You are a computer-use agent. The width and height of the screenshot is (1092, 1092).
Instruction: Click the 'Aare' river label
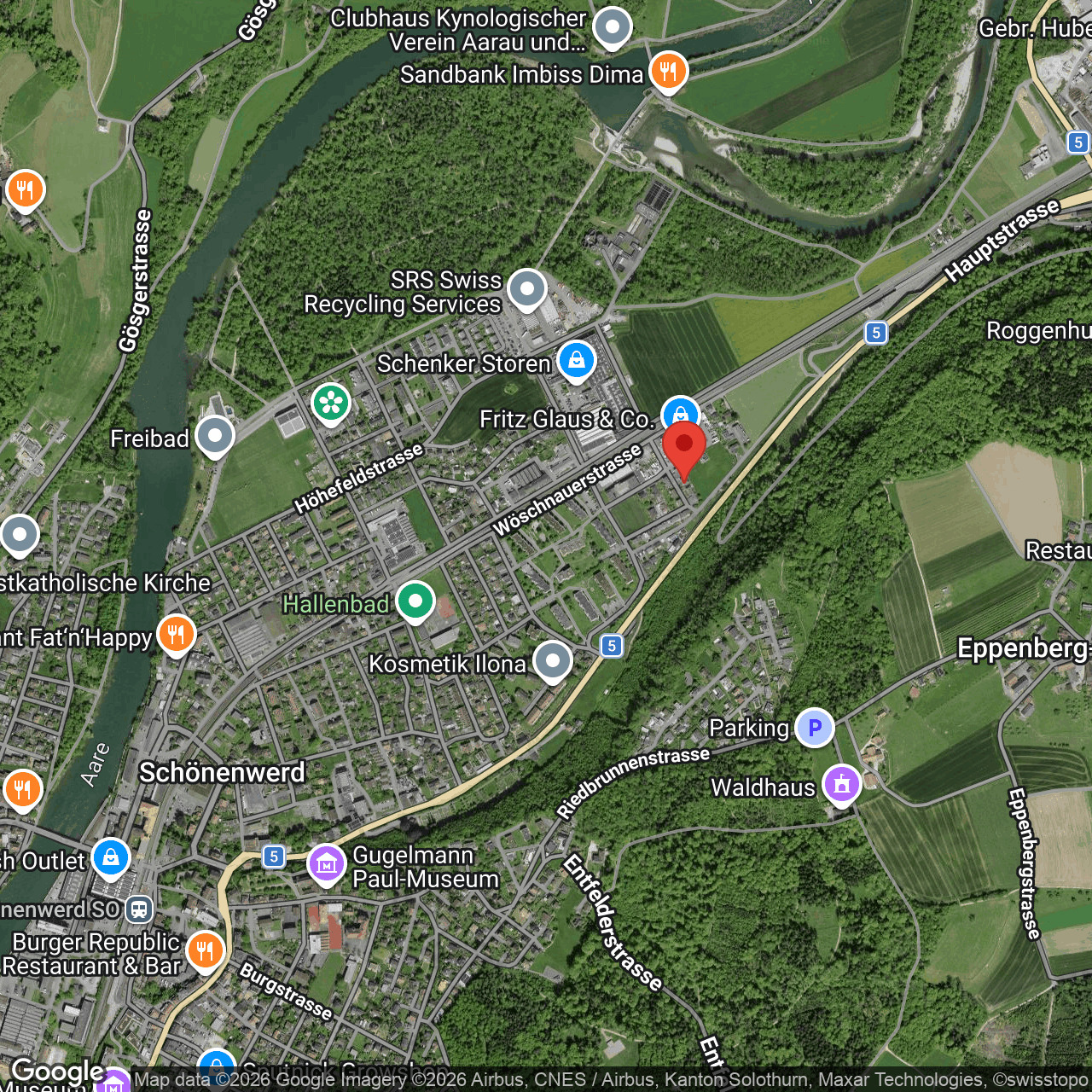[96, 764]
